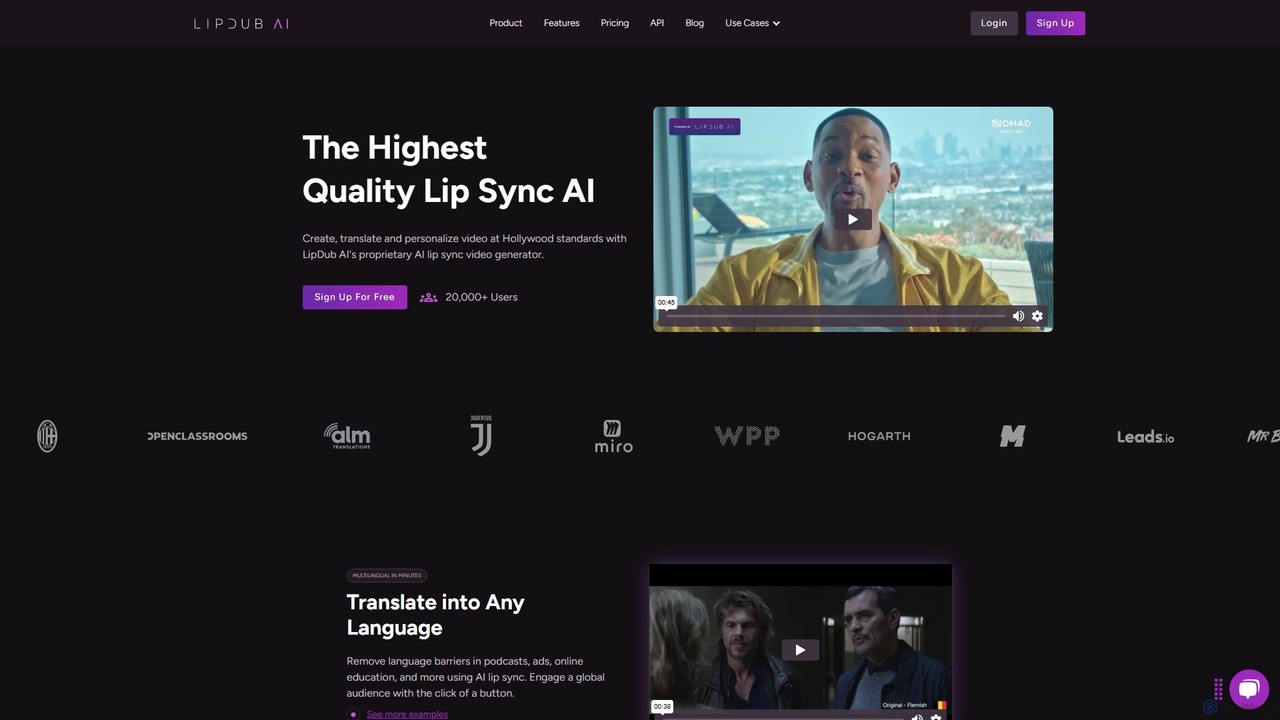This screenshot has height=720, width=1280.
Task: Select the radio dot beside See more examples
Action: click(x=353, y=714)
